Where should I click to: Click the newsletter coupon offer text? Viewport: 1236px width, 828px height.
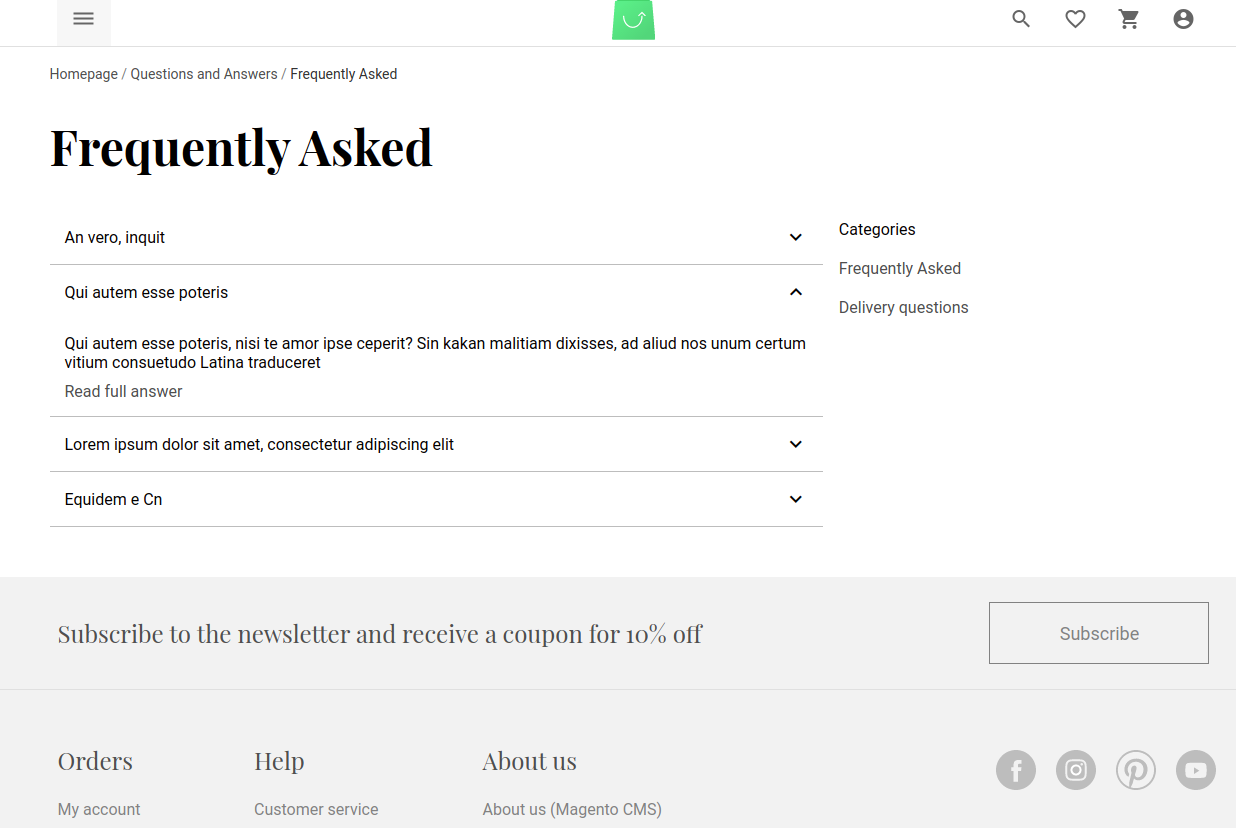(x=380, y=634)
